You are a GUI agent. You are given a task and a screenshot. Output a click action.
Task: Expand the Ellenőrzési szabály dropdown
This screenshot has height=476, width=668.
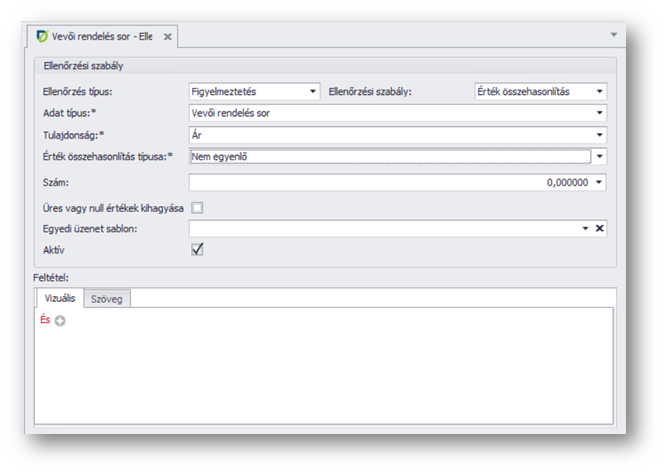click(599, 91)
